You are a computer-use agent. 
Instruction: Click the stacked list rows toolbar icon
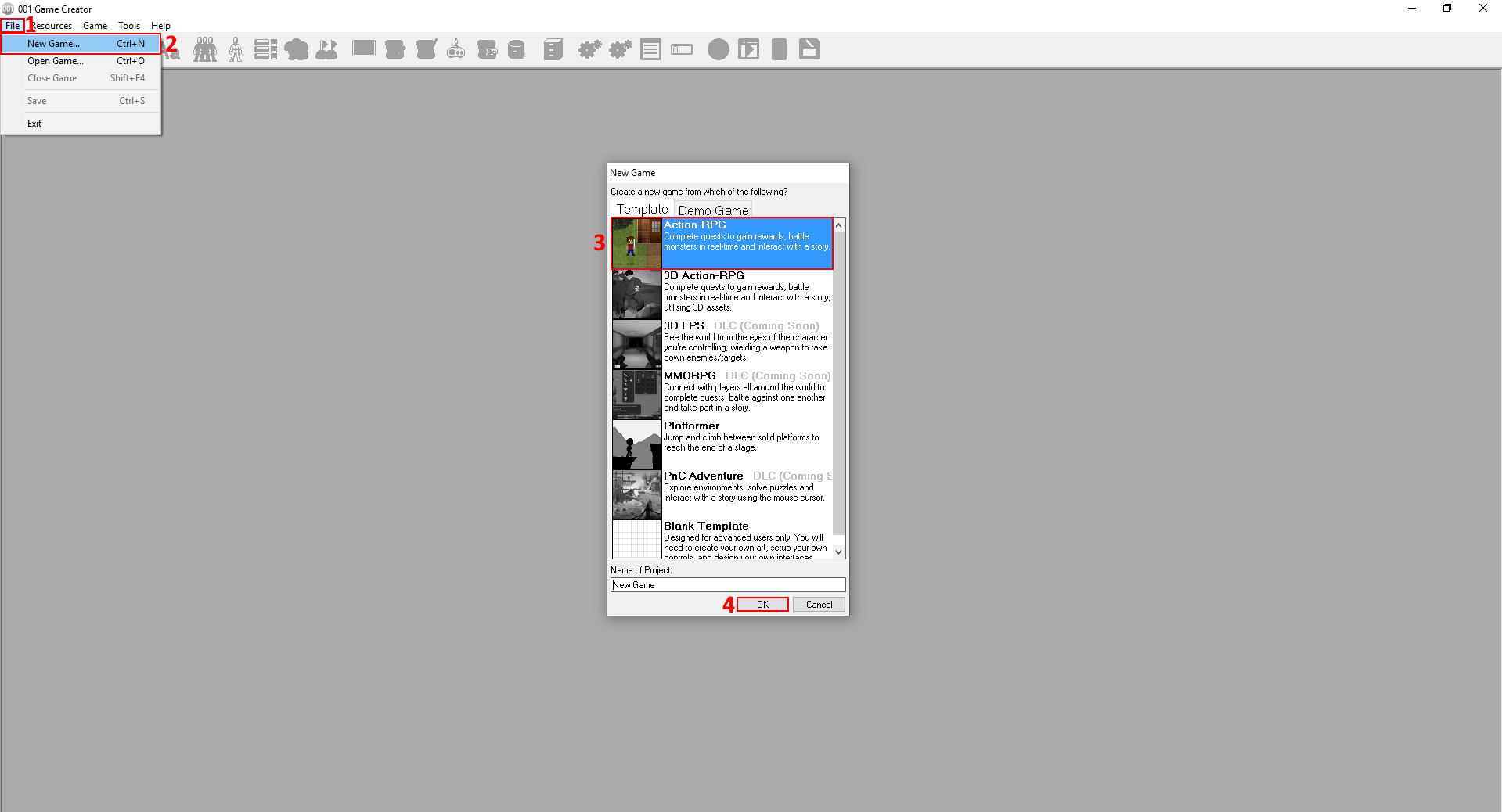click(266, 49)
